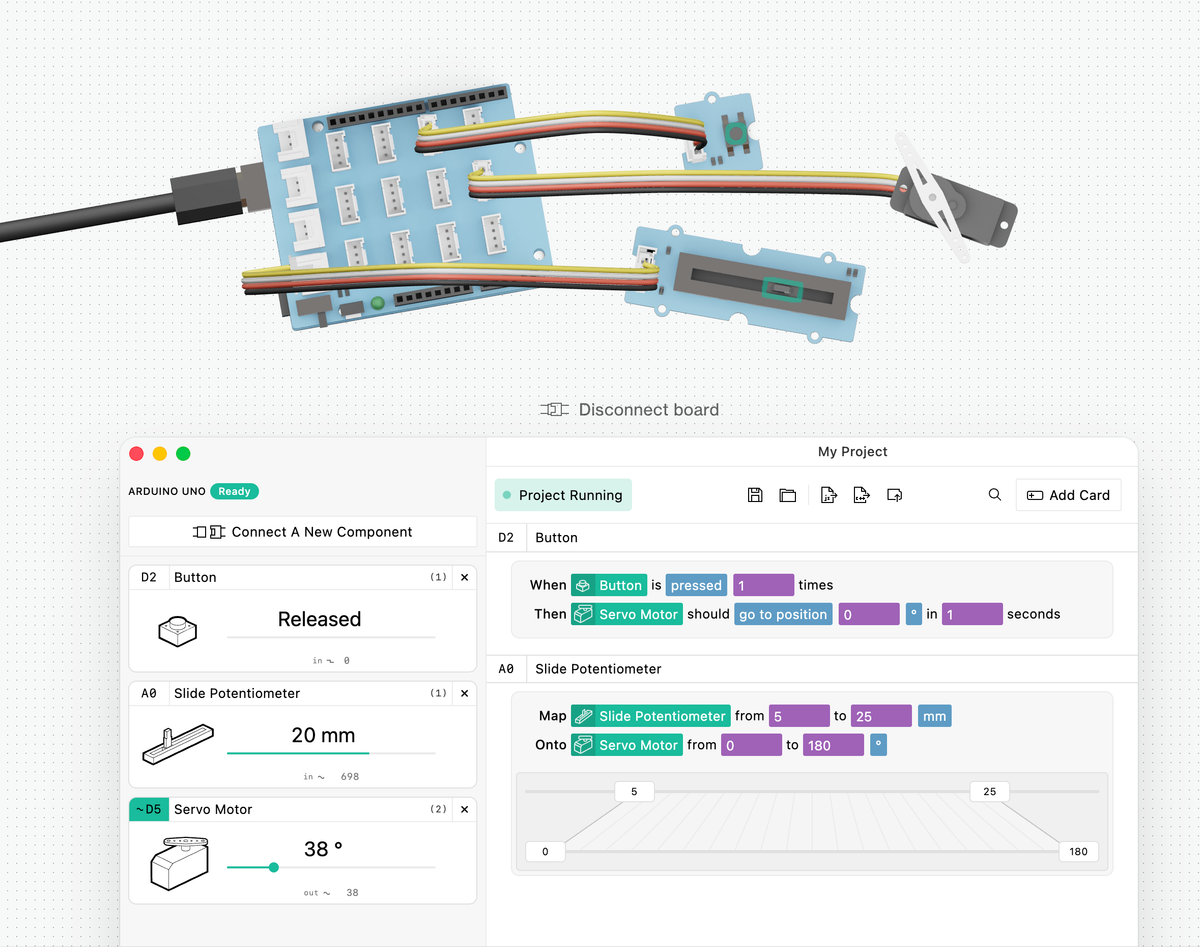Viewport: 1200px width, 947px height.
Task: Click the '180' handle on the map graph
Action: 1078,851
